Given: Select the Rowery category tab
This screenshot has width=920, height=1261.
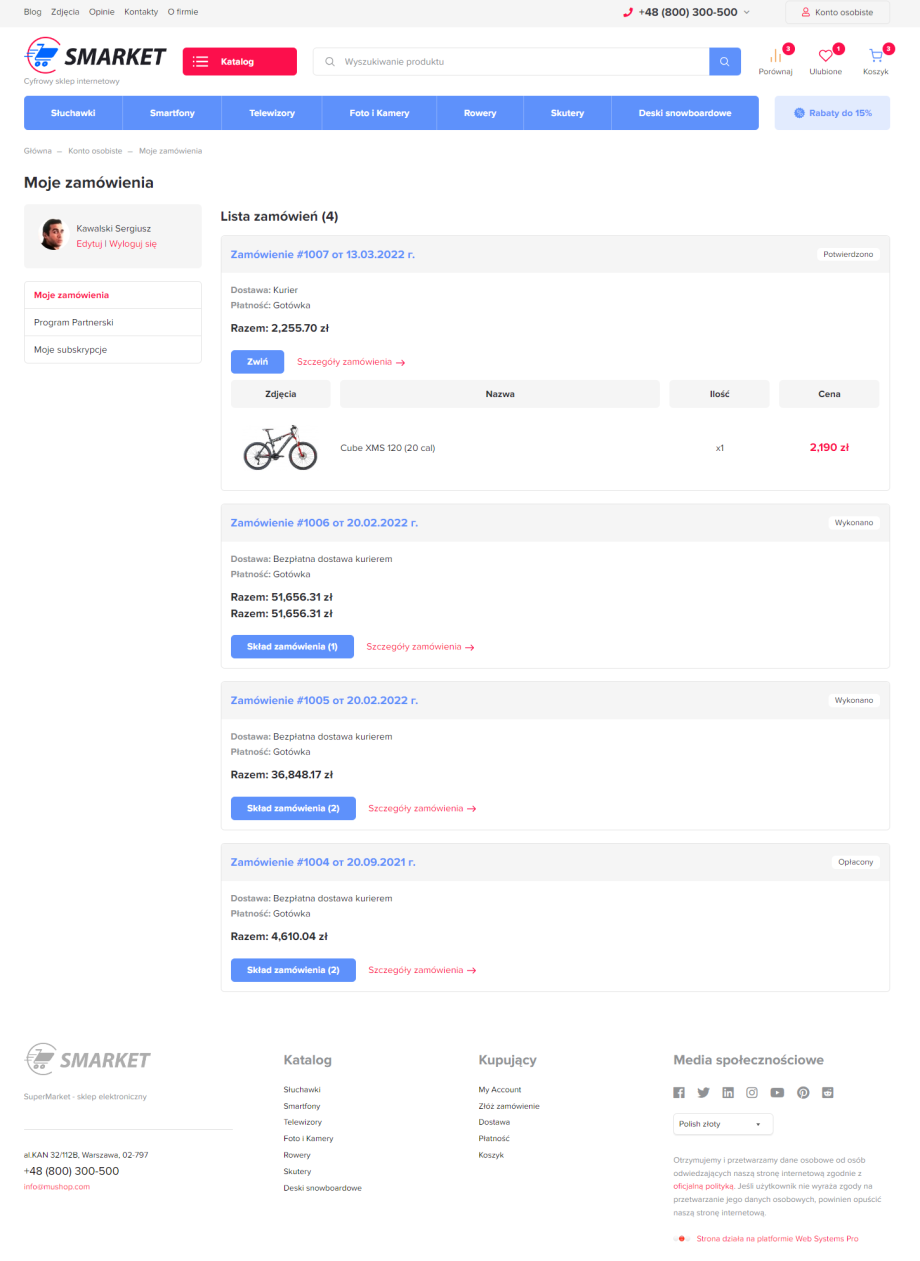Looking at the screenshot, I should coord(480,113).
